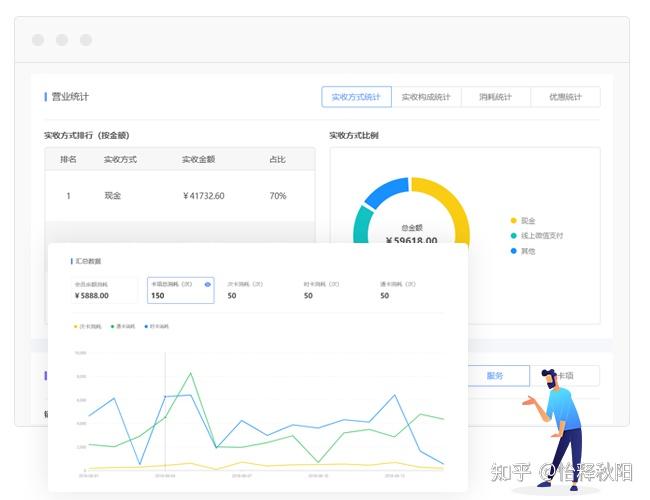Image resolution: width=650 pixels, height=500 pixels.
Task: Select the 卡项总消耗 card showing 150
Action: [181, 290]
